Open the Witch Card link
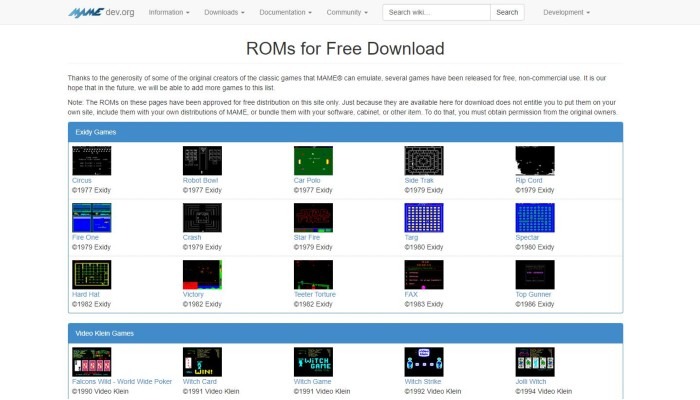The width and height of the screenshot is (700, 400). tap(200, 382)
